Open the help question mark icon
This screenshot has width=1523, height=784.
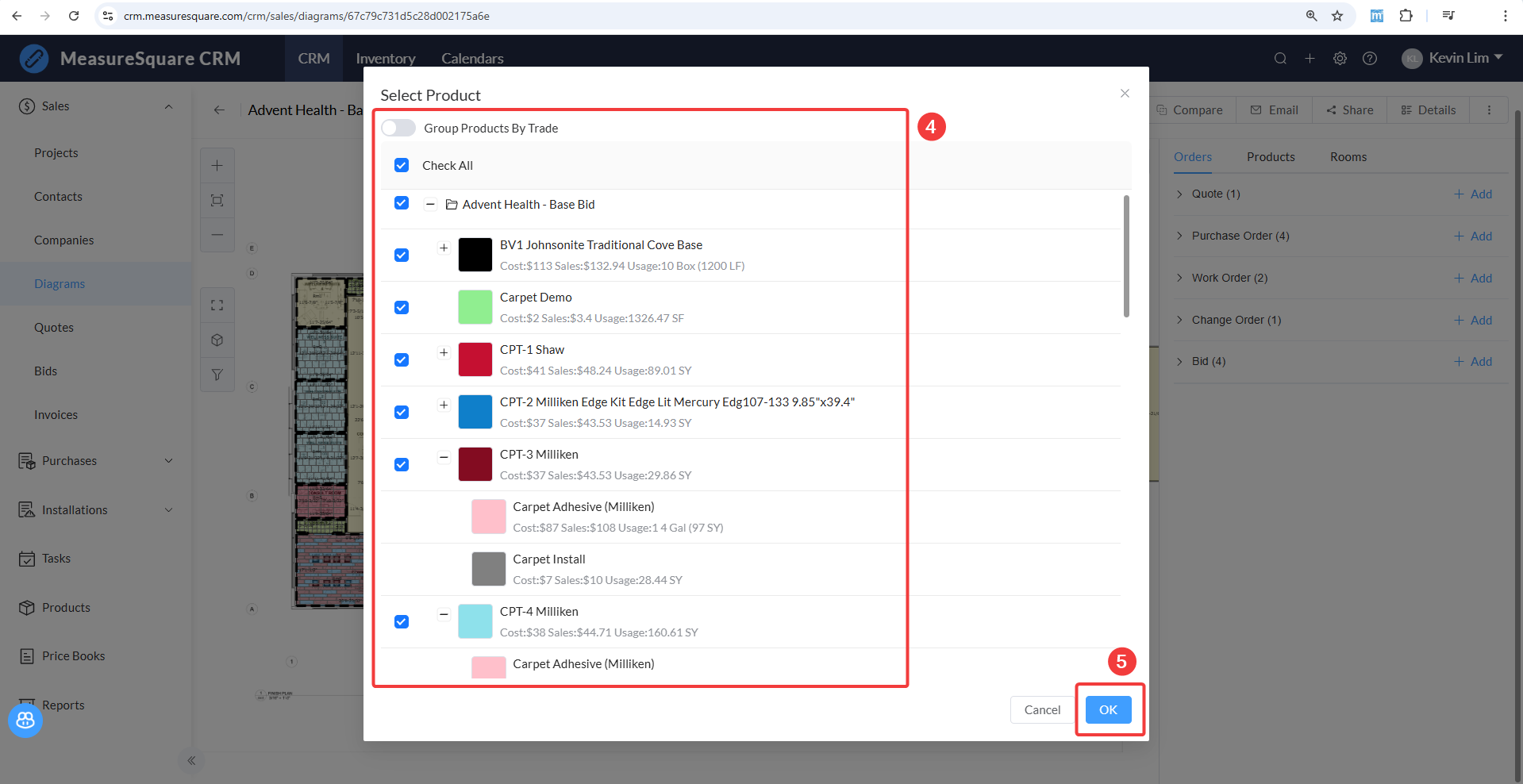[x=1370, y=58]
